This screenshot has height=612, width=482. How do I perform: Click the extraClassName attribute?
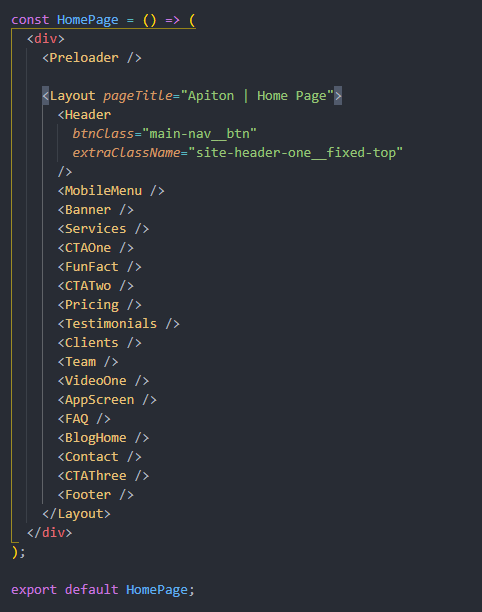[126, 153]
